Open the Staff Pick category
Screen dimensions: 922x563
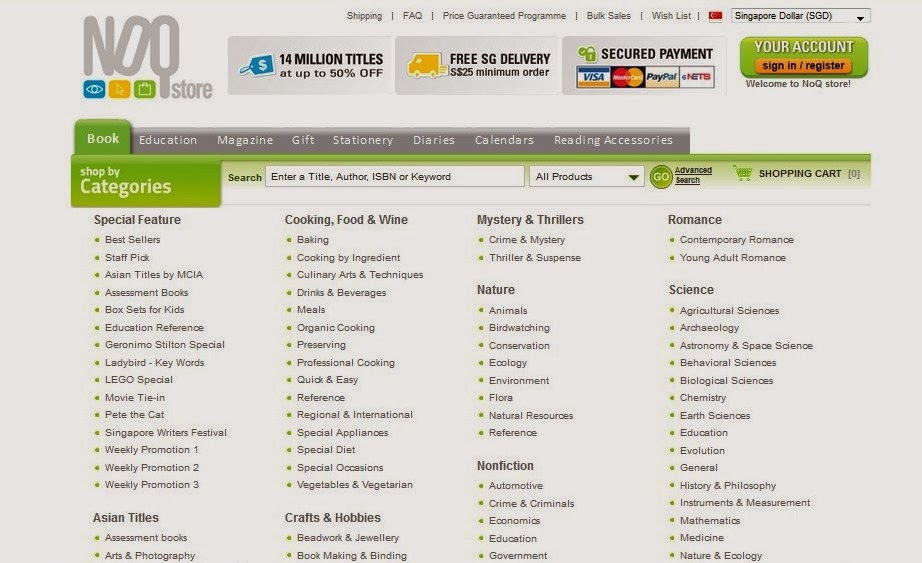[127, 257]
